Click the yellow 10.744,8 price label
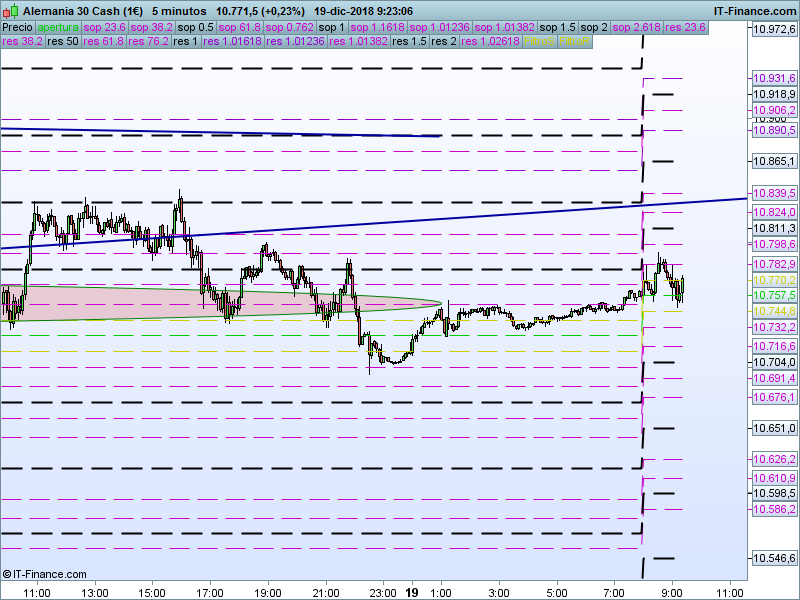Image resolution: width=800 pixels, height=600 pixels. pyautogui.click(x=774, y=311)
